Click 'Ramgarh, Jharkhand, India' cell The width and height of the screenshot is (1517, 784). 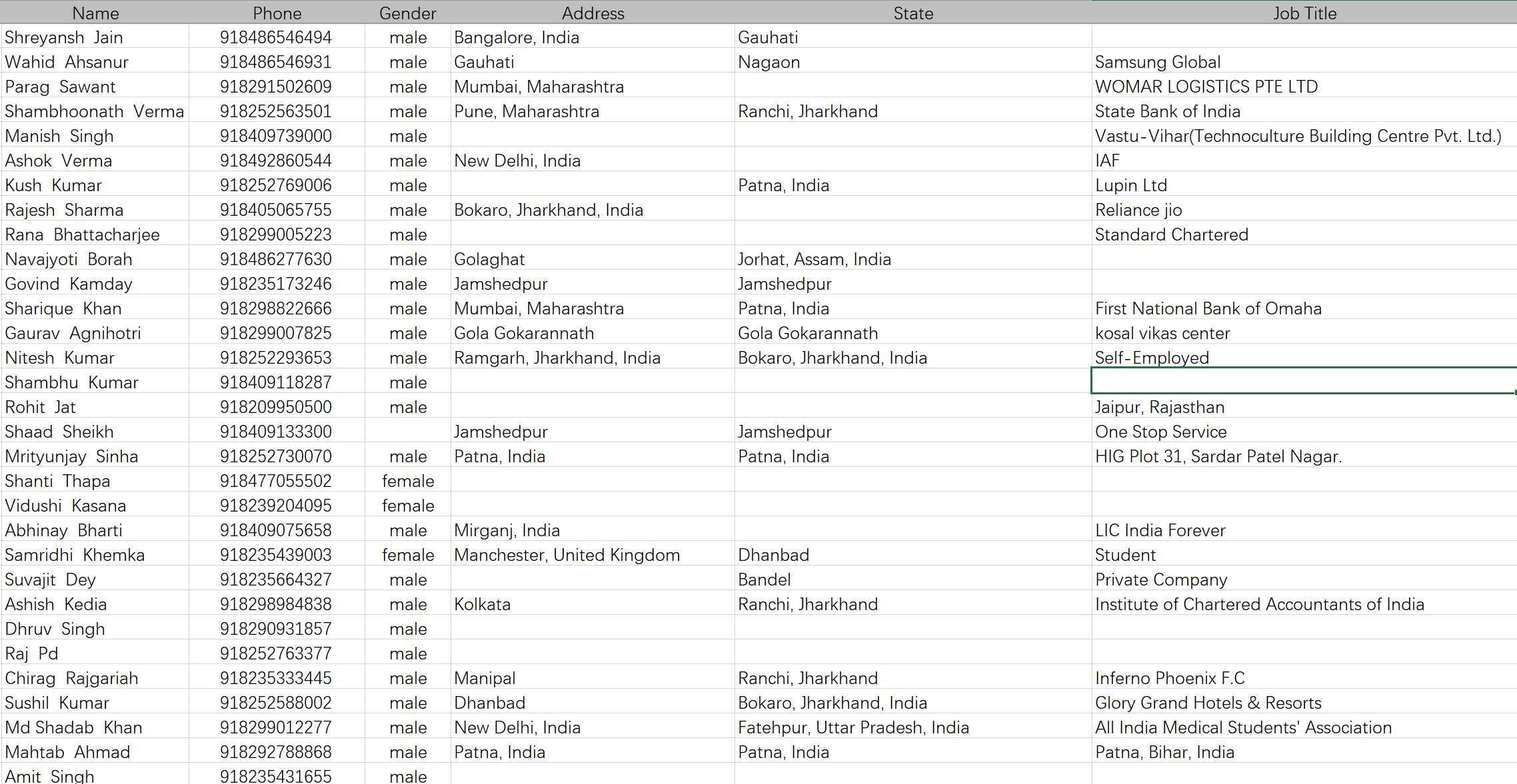click(x=593, y=358)
